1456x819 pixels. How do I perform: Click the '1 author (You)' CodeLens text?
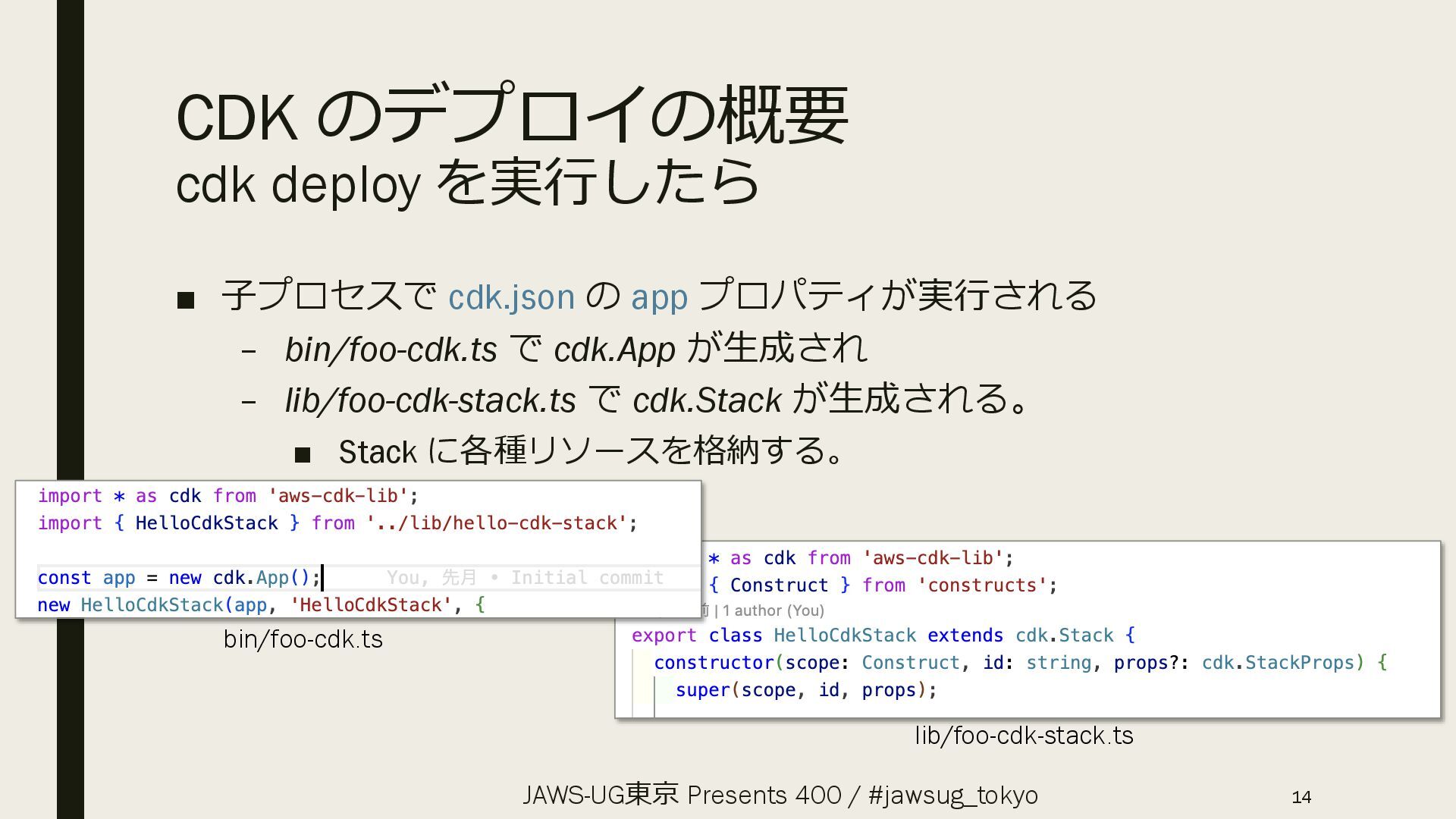773,610
